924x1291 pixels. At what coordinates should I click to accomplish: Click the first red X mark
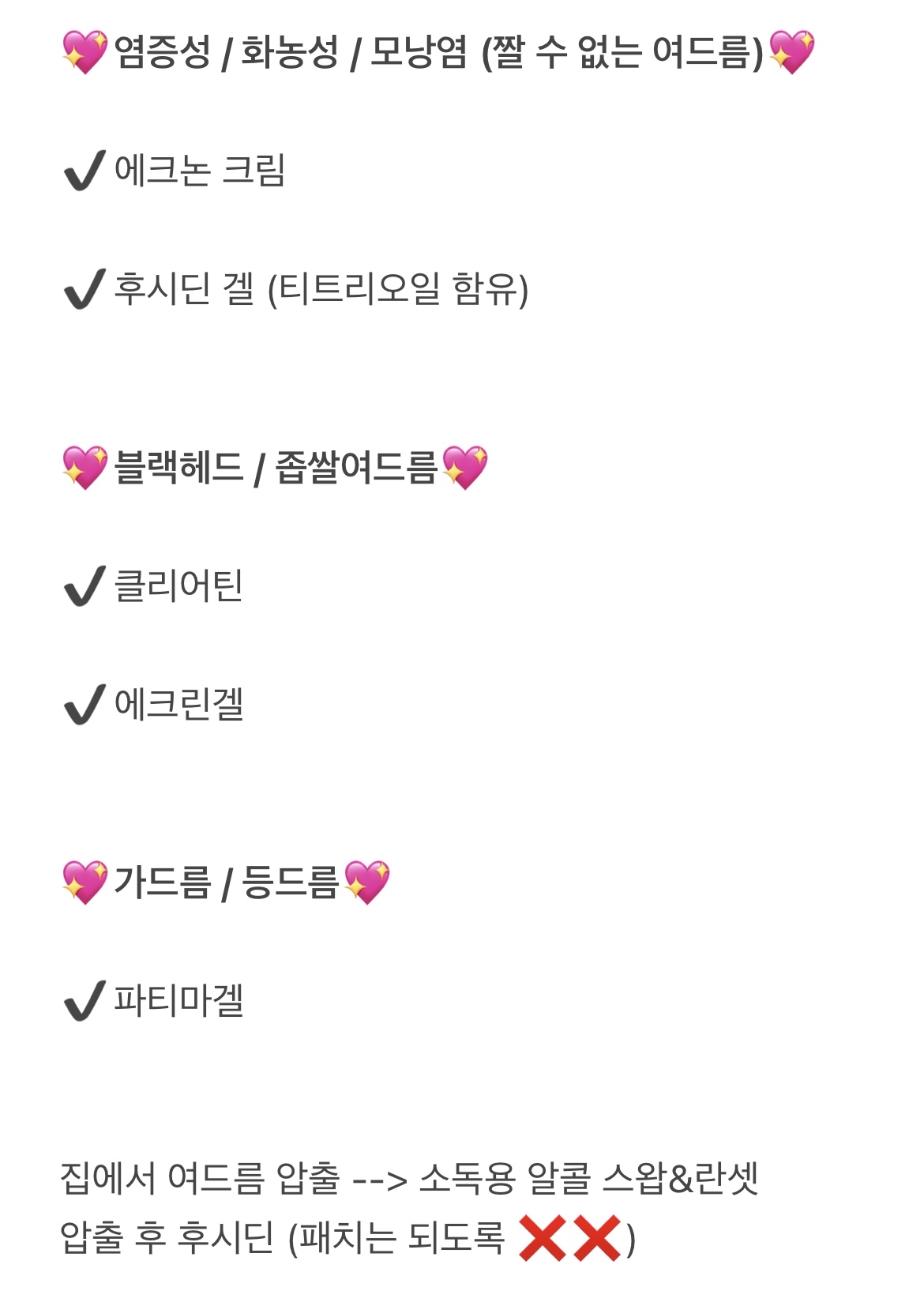pyautogui.click(x=543, y=1238)
